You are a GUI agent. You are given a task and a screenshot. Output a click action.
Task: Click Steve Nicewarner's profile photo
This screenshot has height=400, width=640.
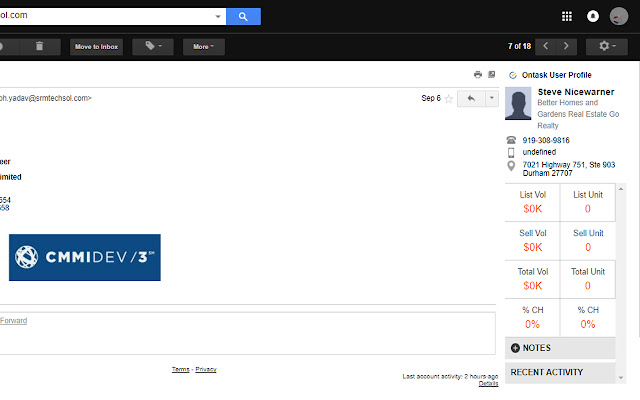[518, 103]
